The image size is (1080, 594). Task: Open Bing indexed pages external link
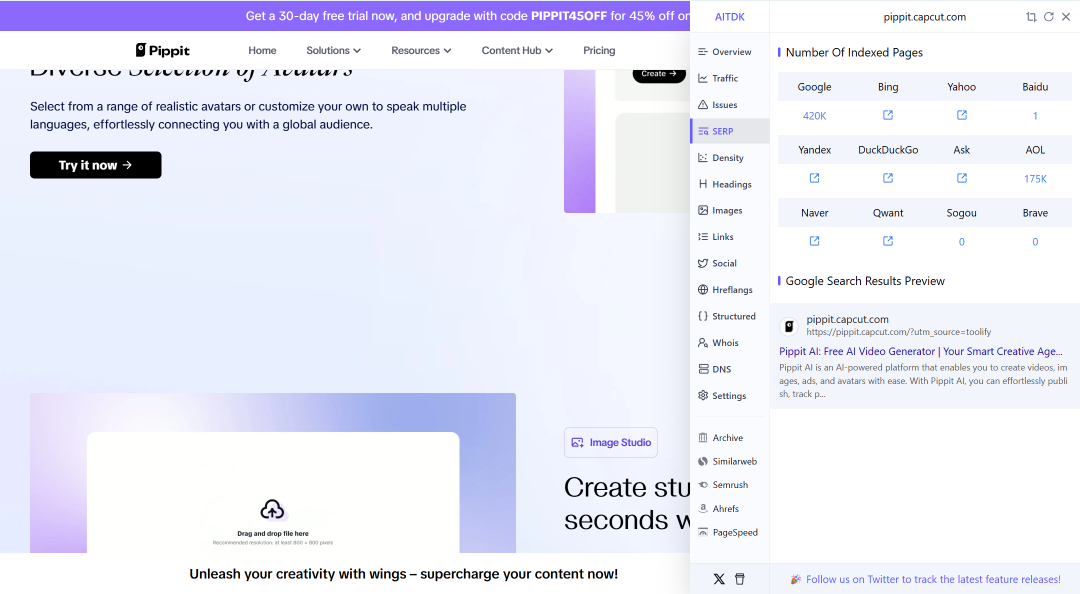point(888,115)
